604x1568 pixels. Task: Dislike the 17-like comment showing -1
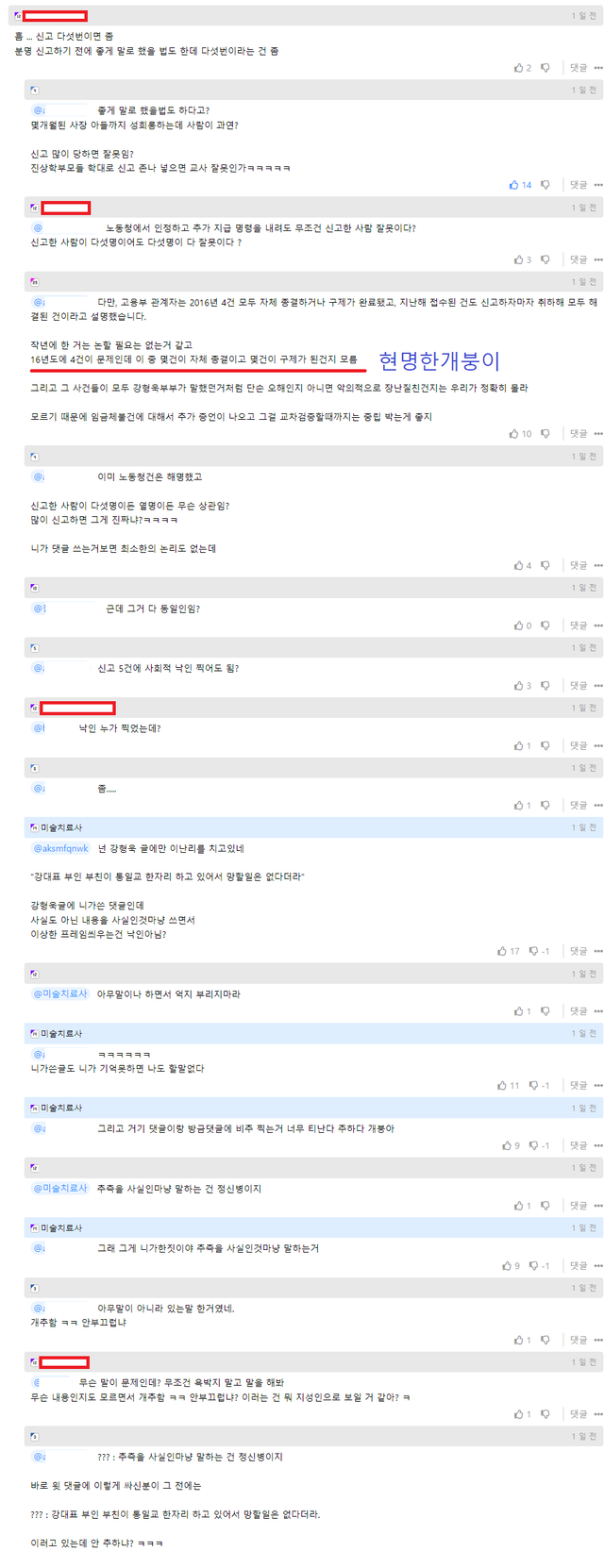(x=534, y=951)
